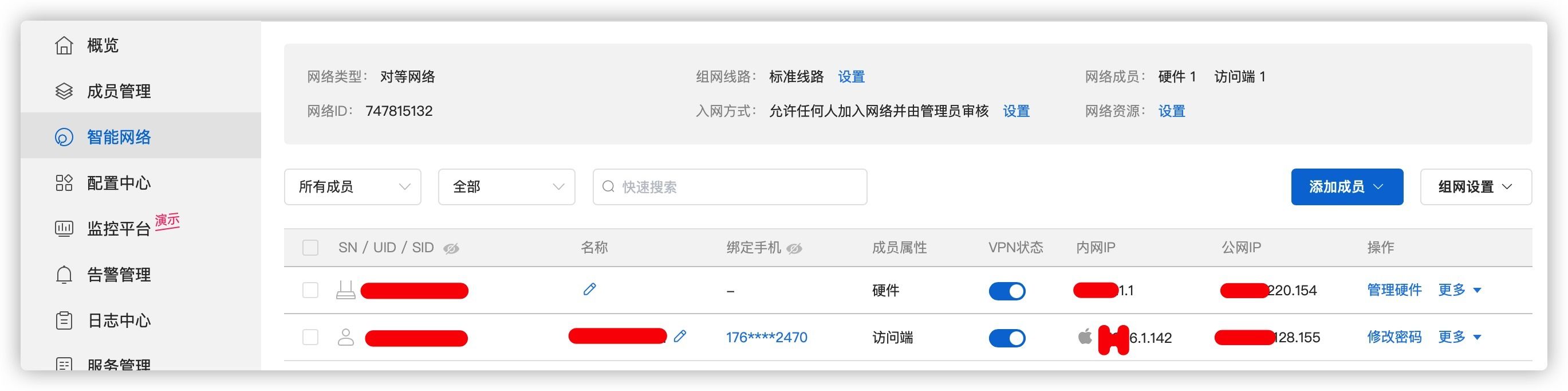Viewport: 1568px width, 391px height.
Task: Click the layers icon beside 成员管理
Action: click(x=64, y=91)
